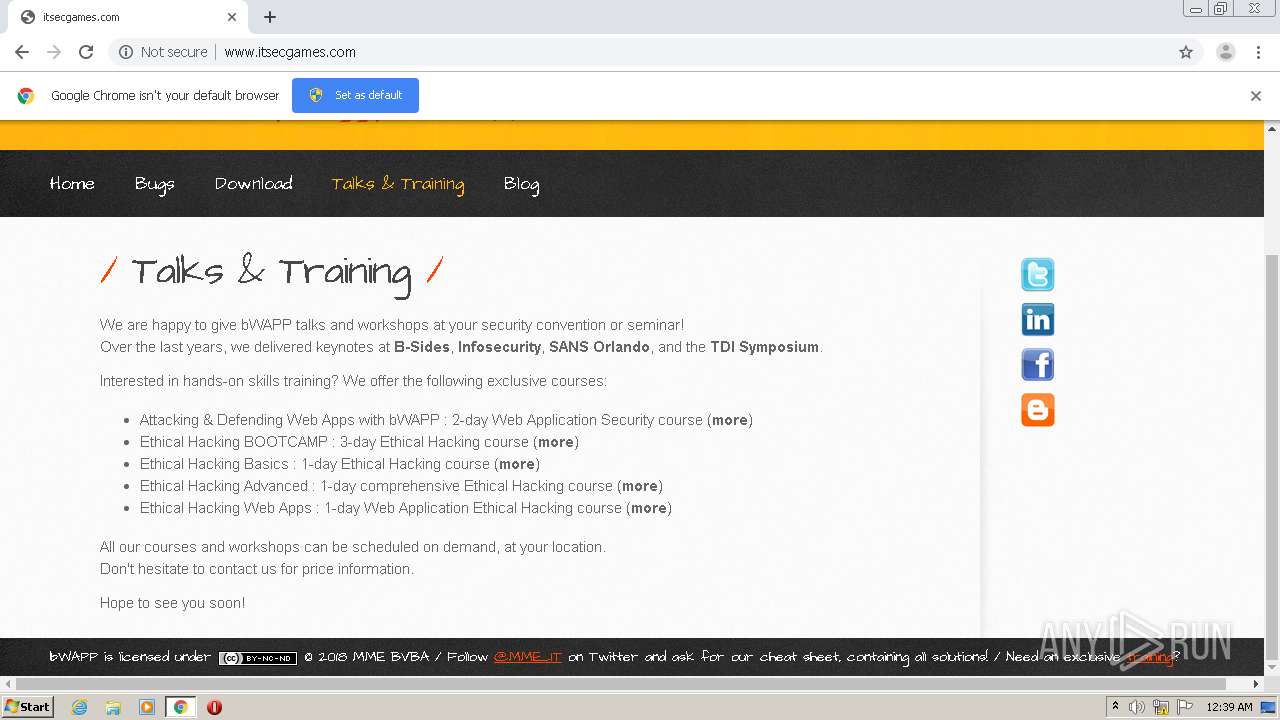The image size is (1280, 720).
Task: Close the itsecgames.com tab
Action: click(x=232, y=17)
